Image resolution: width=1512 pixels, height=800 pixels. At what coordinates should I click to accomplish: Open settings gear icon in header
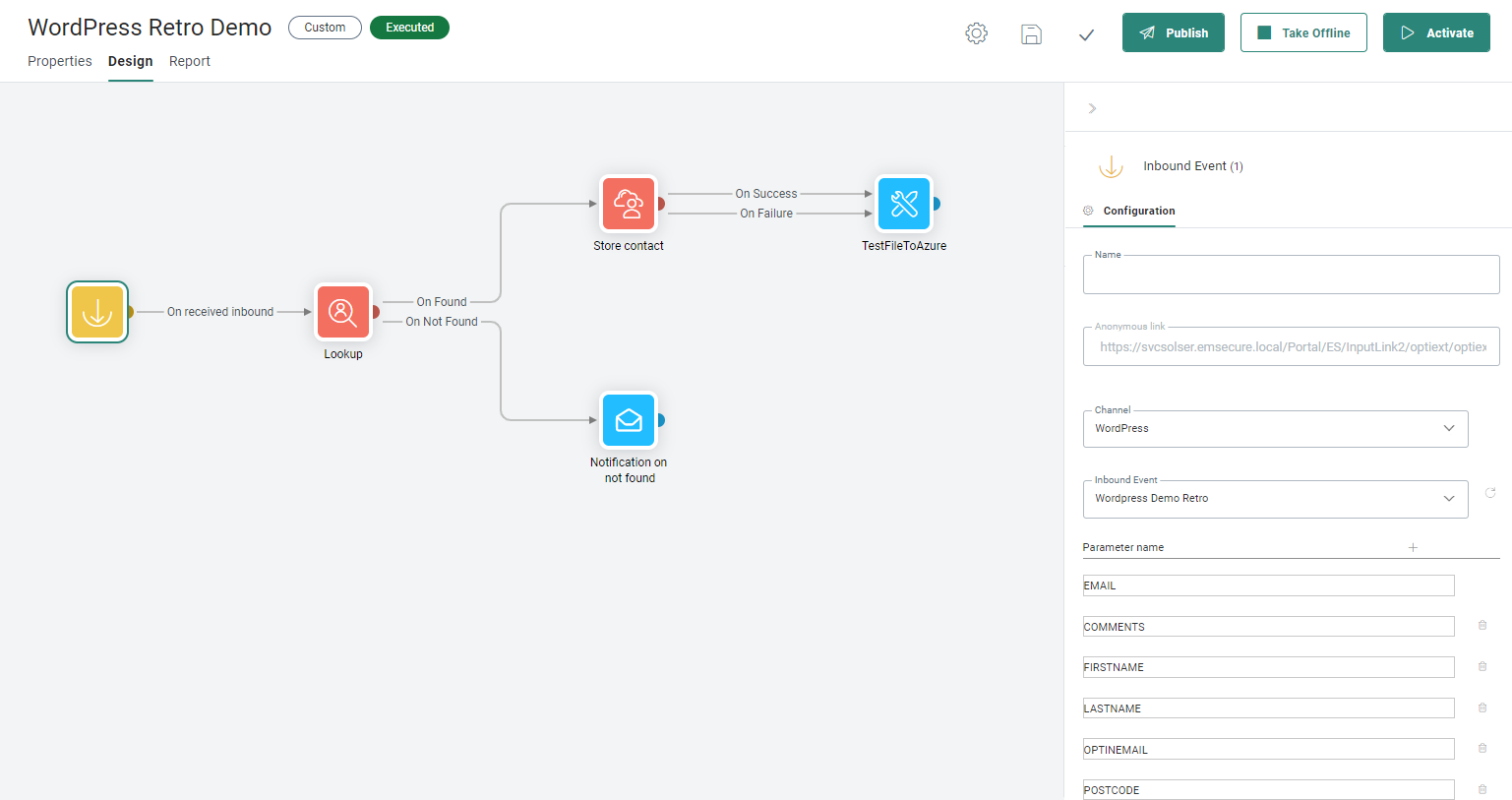(x=976, y=33)
